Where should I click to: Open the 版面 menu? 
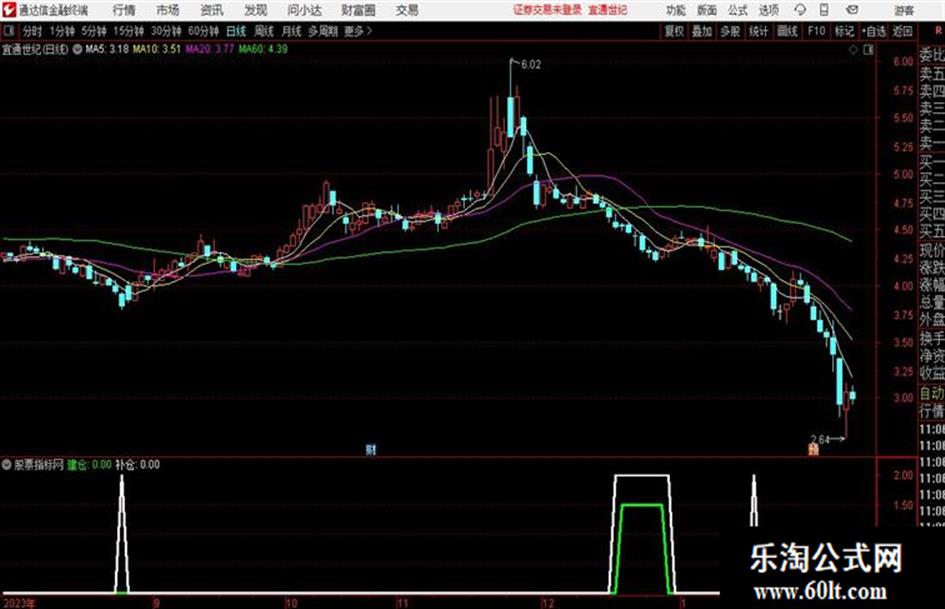click(x=706, y=10)
